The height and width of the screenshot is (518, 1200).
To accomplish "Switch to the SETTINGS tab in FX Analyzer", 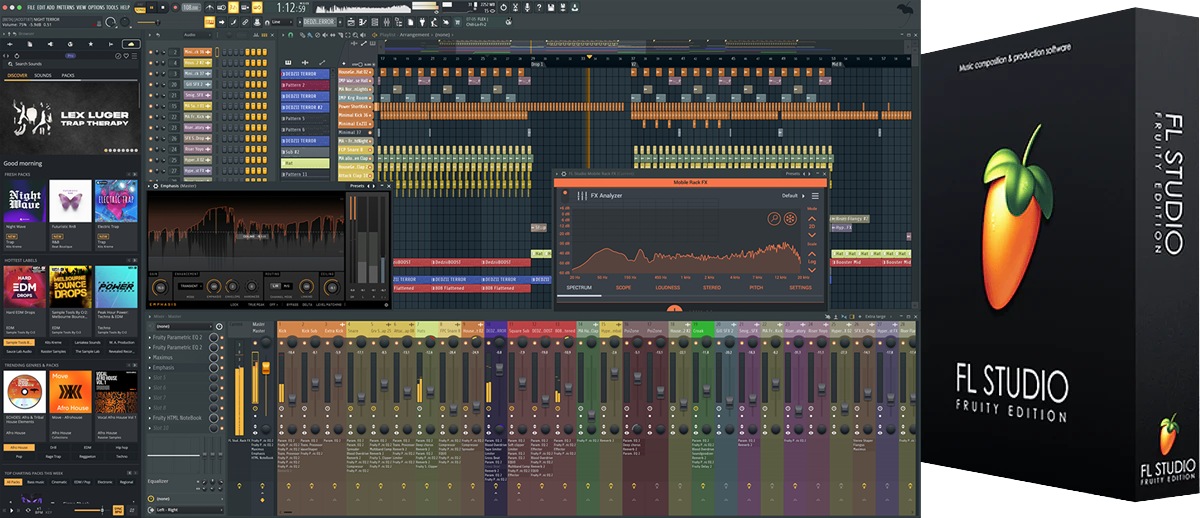I will point(800,287).
